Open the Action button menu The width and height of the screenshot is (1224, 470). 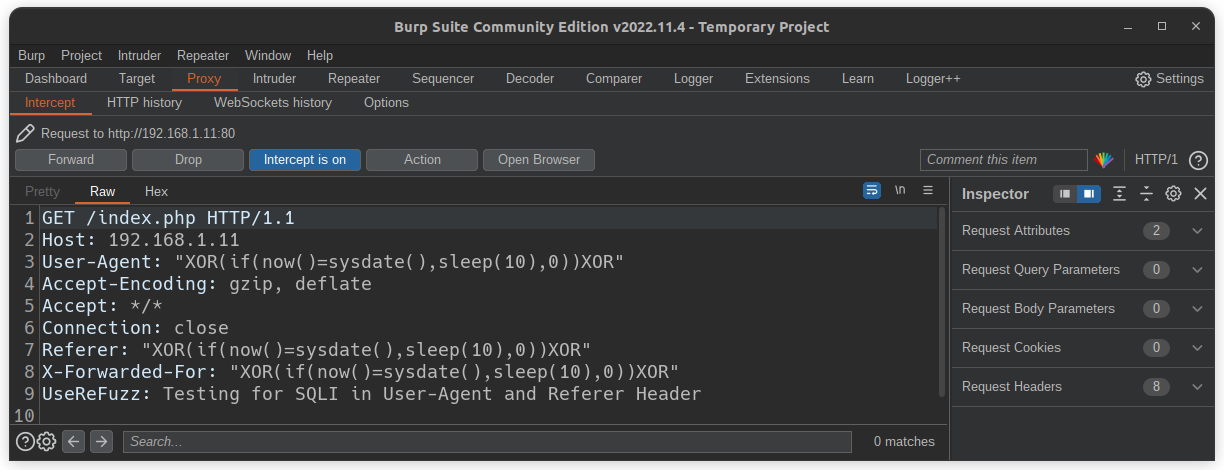(422, 160)
